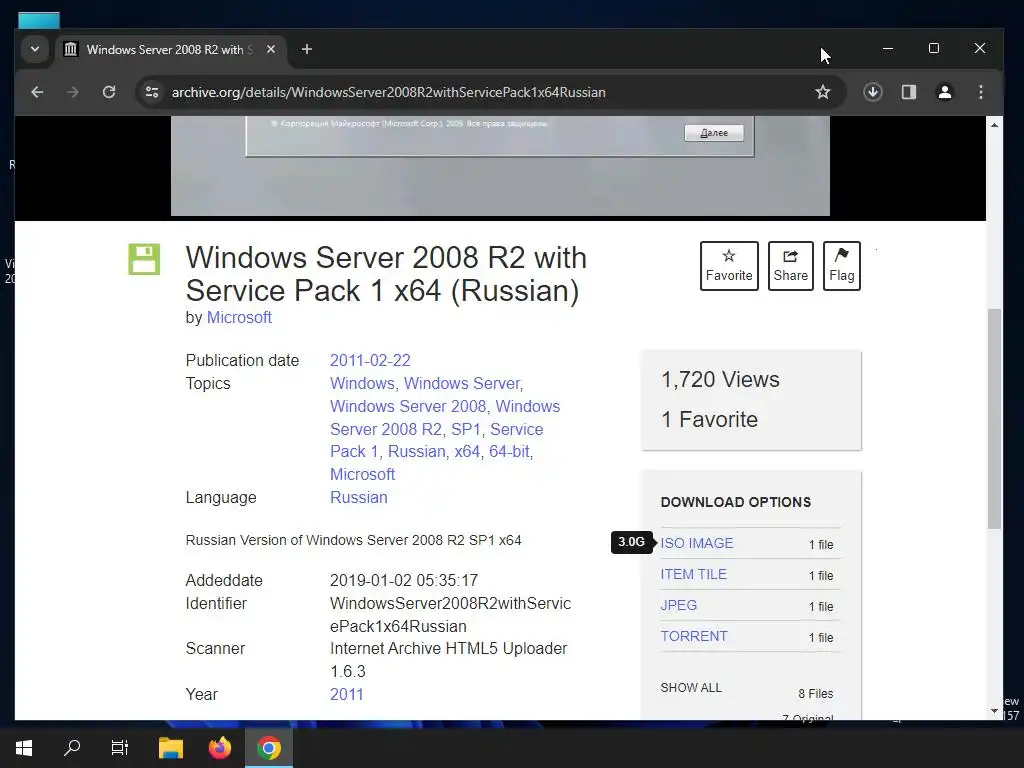The image size is (1024, 768).
Task: Click the browser forward arrow
Action: (72, 92)
